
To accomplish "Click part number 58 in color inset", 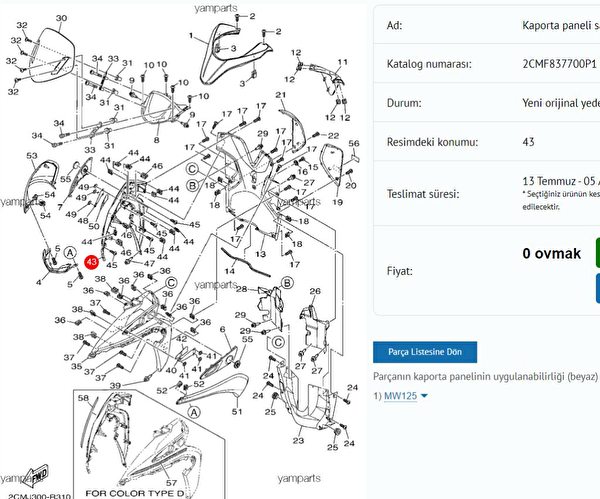I will 84,399.
